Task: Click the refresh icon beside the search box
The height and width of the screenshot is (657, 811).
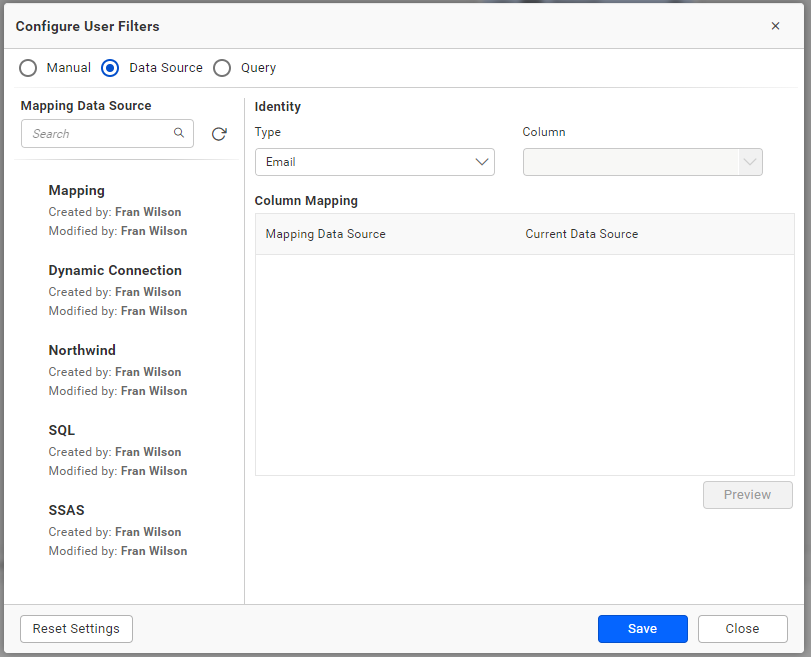Action: tap(219, 133)
